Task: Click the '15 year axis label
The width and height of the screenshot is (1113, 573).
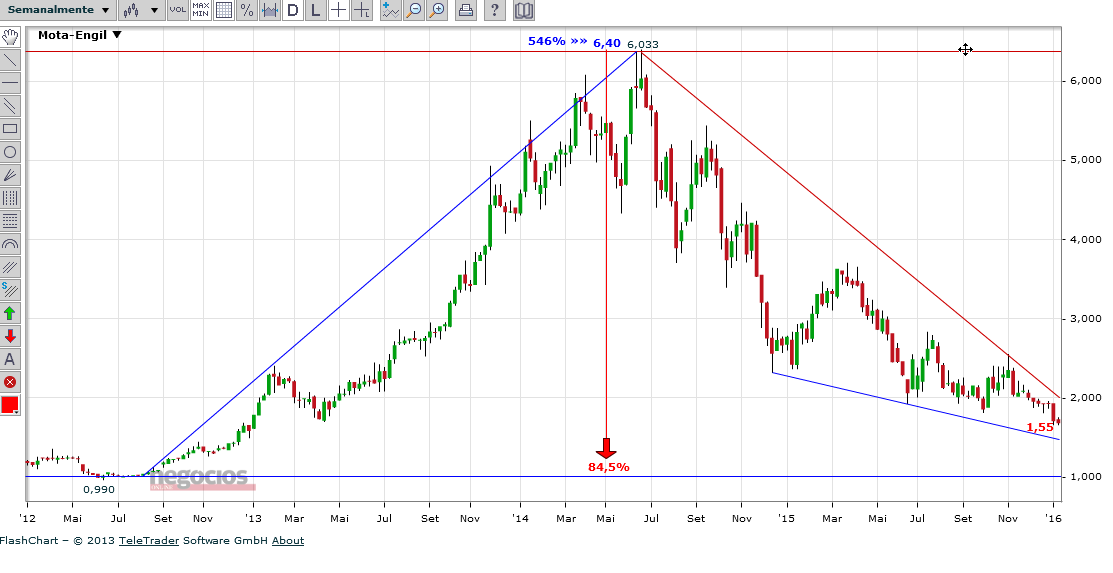Action: coord(786,519)
